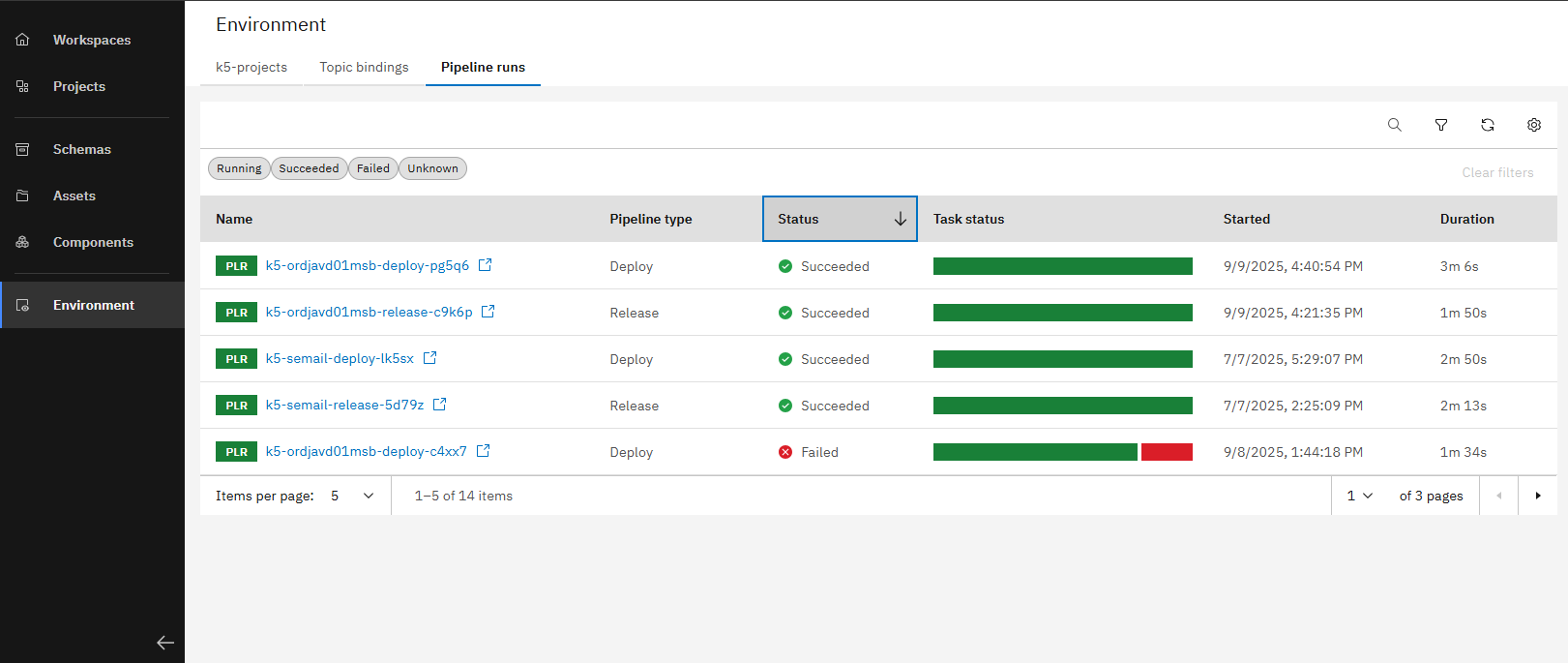Open the page number dropdown

pyautogui.click(x=1359, y=496)
